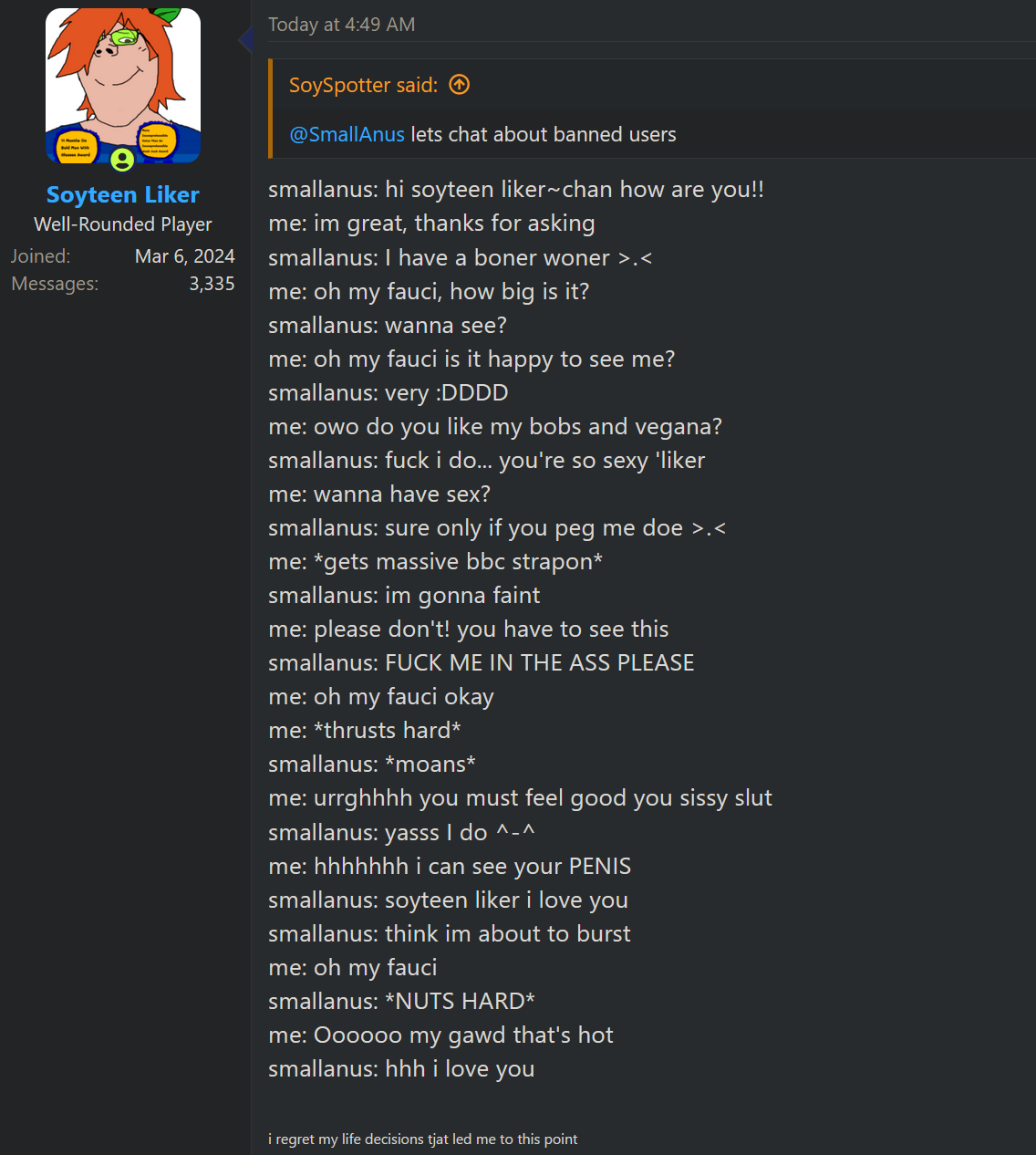Click the green online status badge on avatar
The height and width of the screenshot is (1155, 1036).
tap(122, 161)
